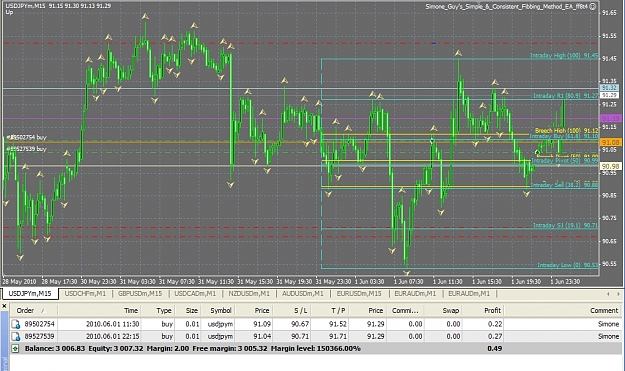Click the Intraday R1 (80.9) level label
This screenshot has height=371, width=625.
point(565,96)
